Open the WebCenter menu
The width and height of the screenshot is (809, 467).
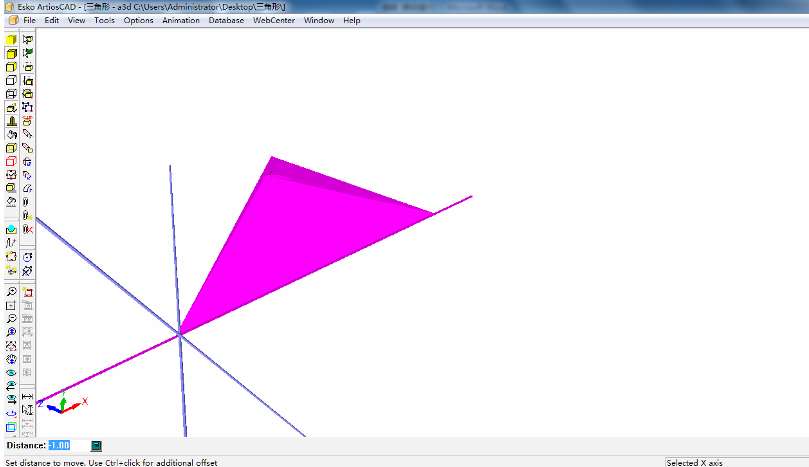[x=273, y=20]
